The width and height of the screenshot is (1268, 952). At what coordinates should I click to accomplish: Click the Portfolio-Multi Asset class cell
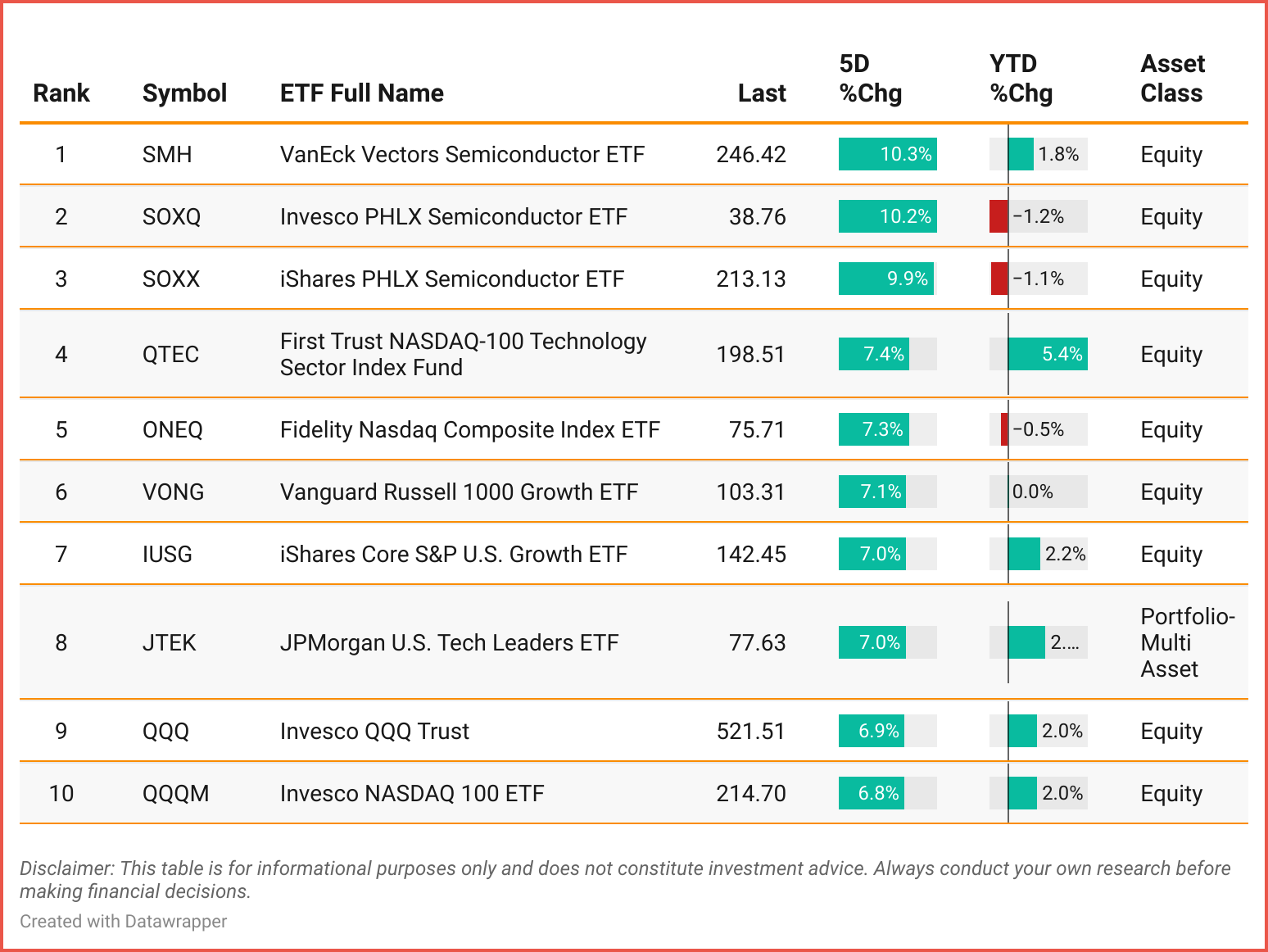tap(1187, 643)
